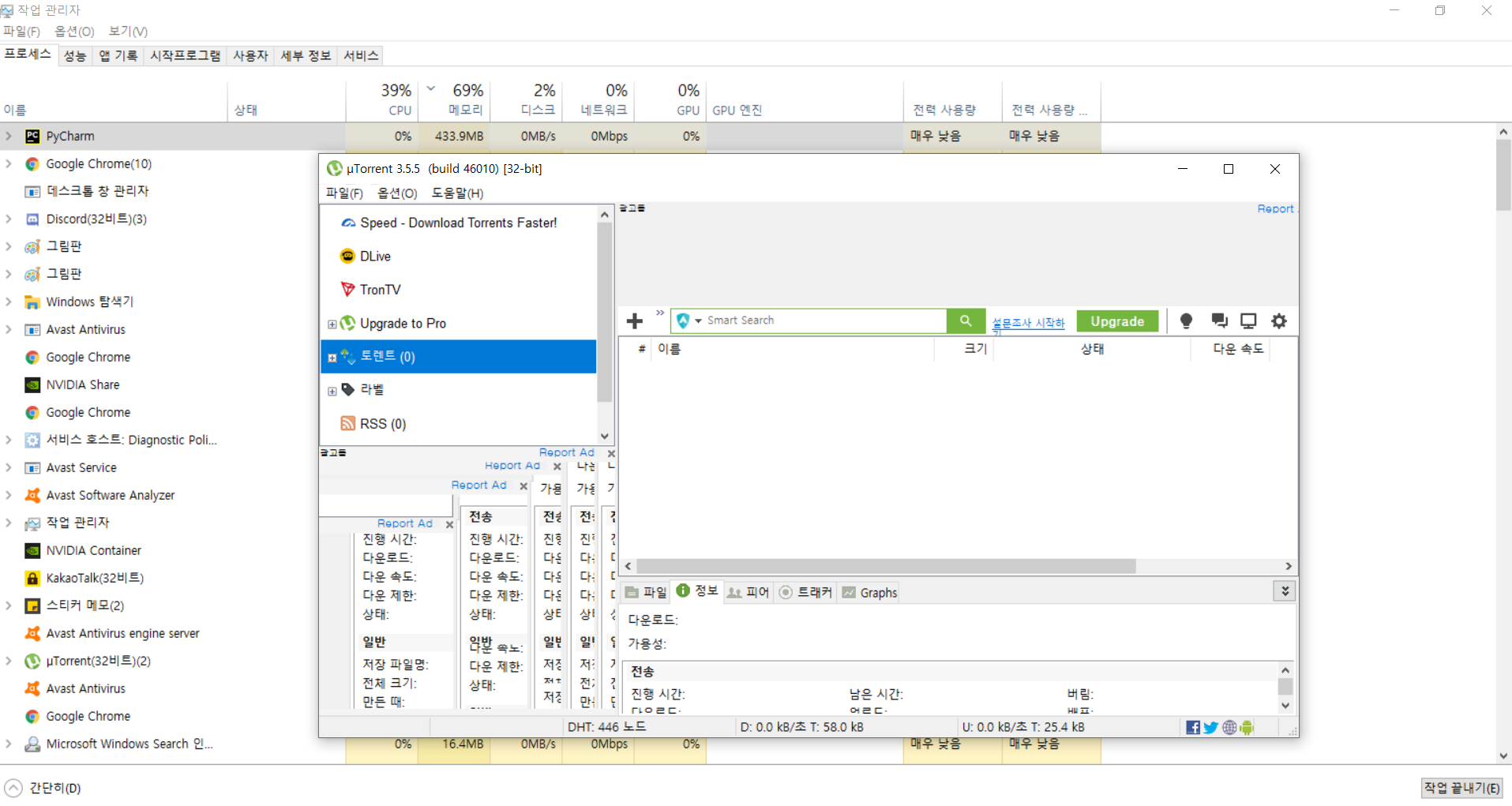Click the NVIDIA Share process icon

pos(32,384)
